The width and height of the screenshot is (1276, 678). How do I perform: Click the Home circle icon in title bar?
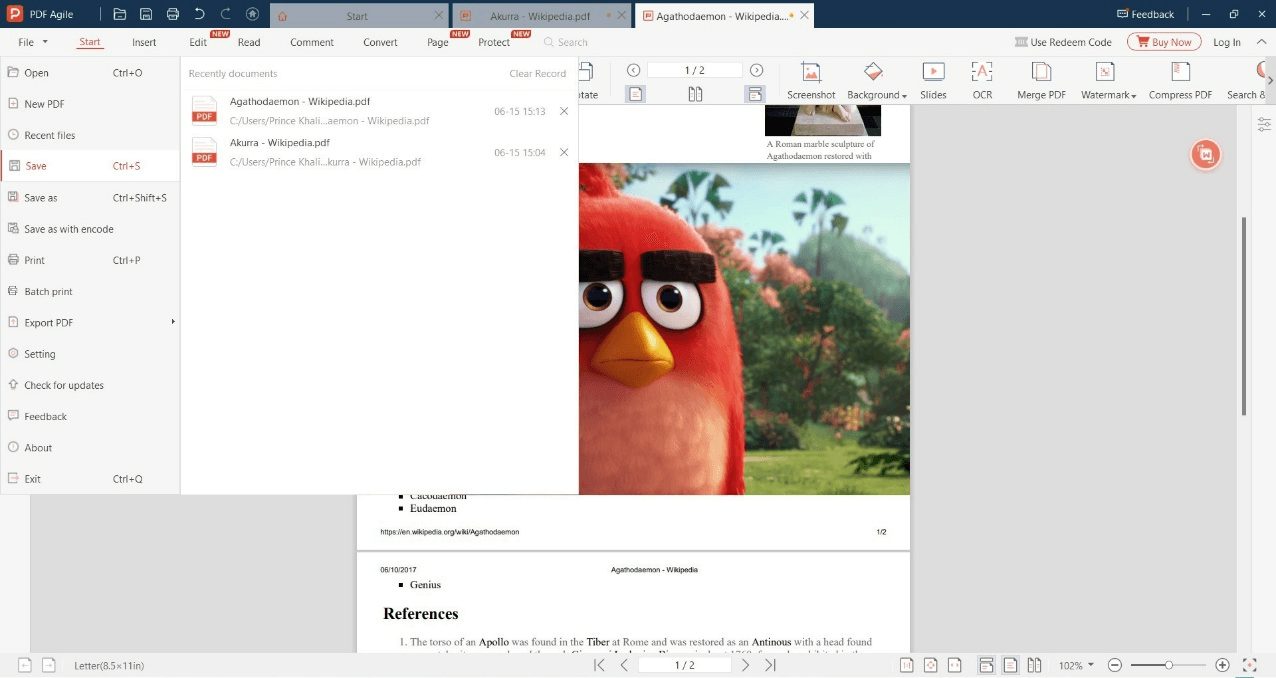[252, 15]
